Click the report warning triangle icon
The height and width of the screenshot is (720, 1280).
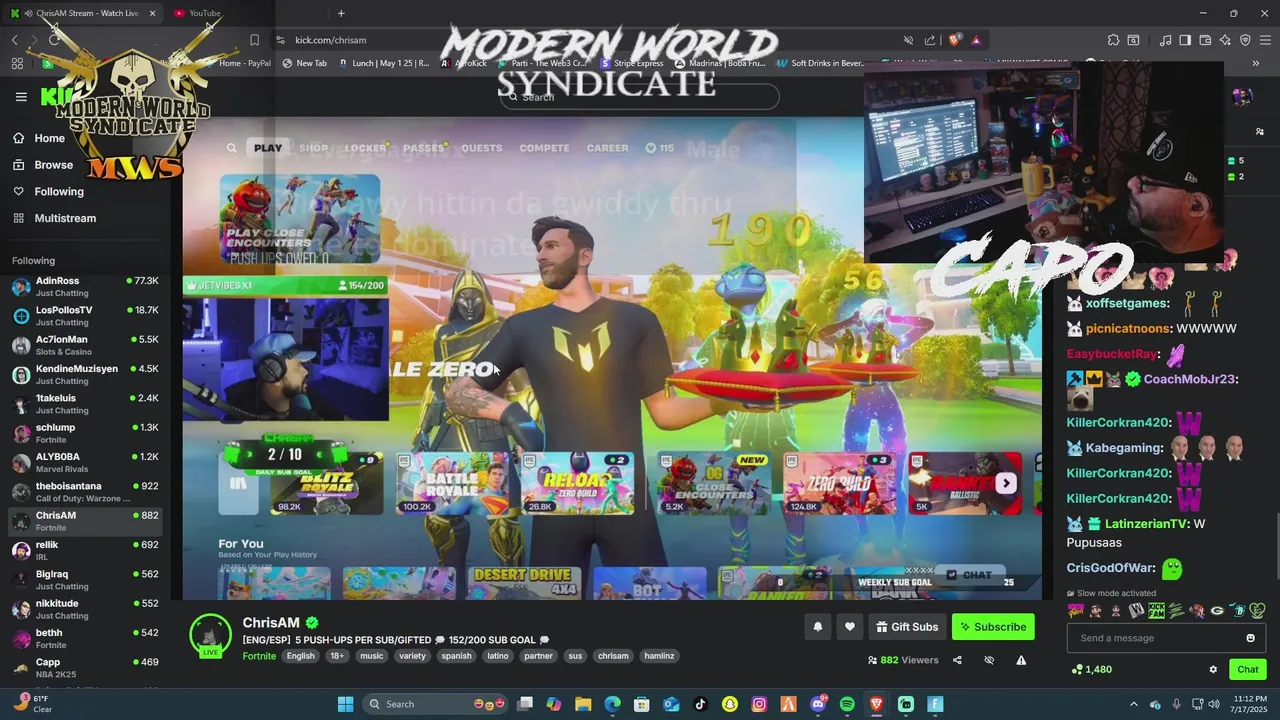(x=1021, y=660)
